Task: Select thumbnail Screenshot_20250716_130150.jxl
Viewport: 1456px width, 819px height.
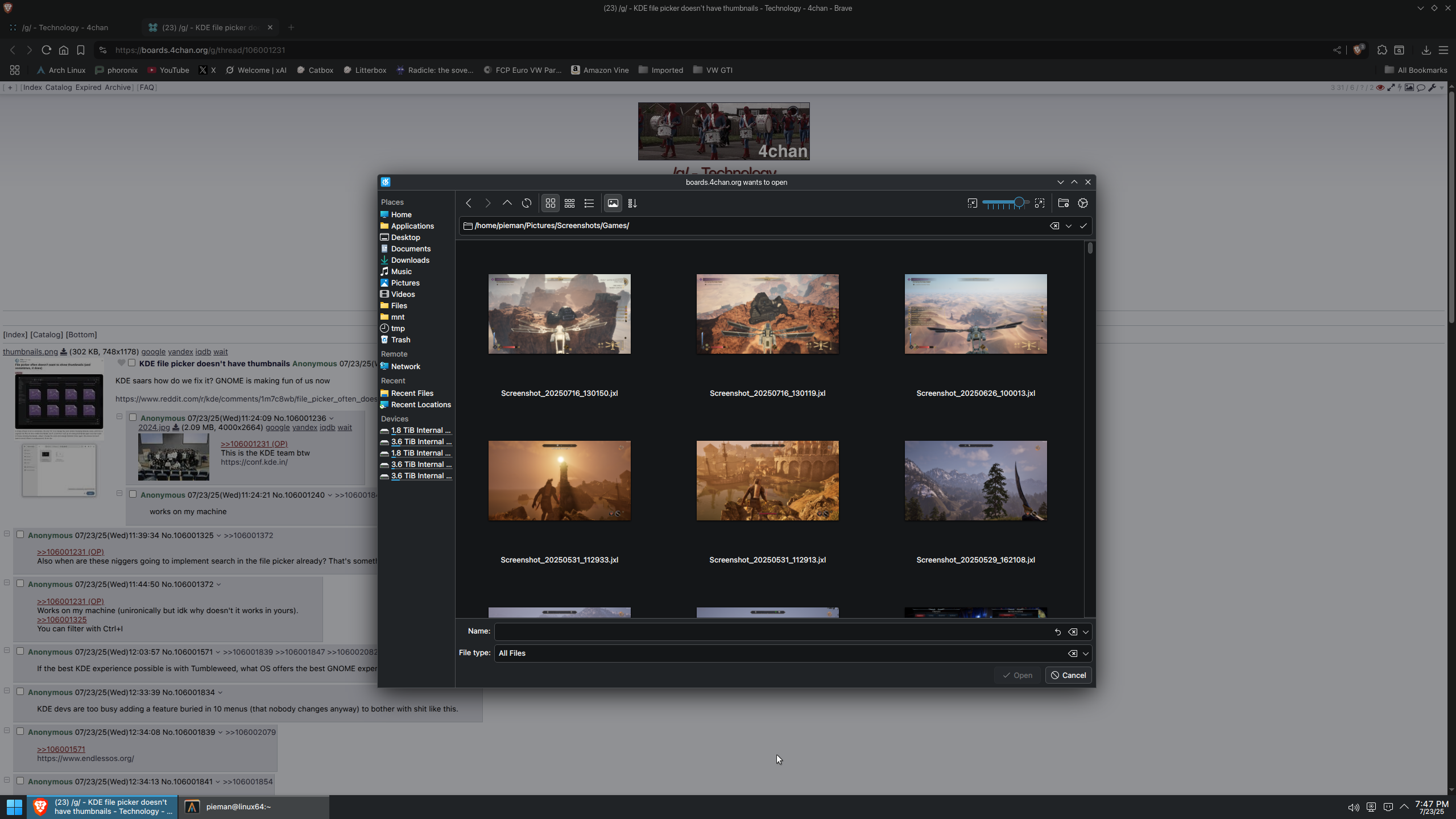Action: click(x=559, y=314)
